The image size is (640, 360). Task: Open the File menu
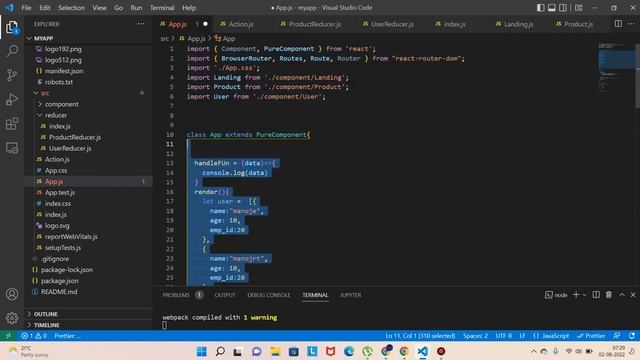pyautogui.click(x=26, y=8)
